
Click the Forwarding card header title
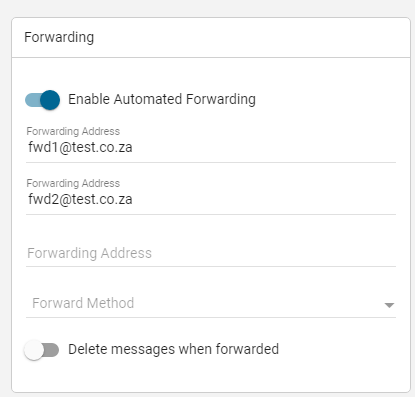click(x=59, y=37)
